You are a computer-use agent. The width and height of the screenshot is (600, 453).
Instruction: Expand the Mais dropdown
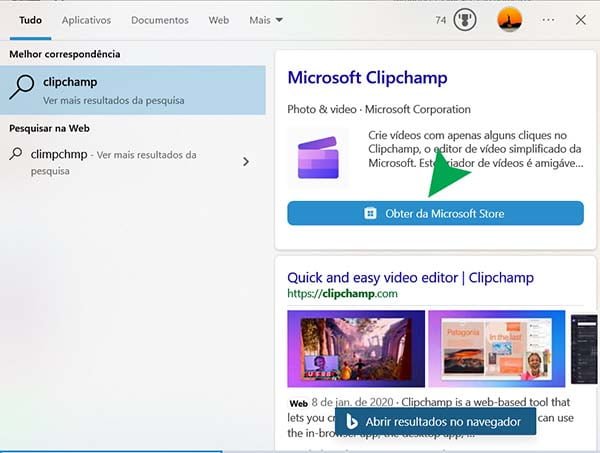(x=266, y=20)
